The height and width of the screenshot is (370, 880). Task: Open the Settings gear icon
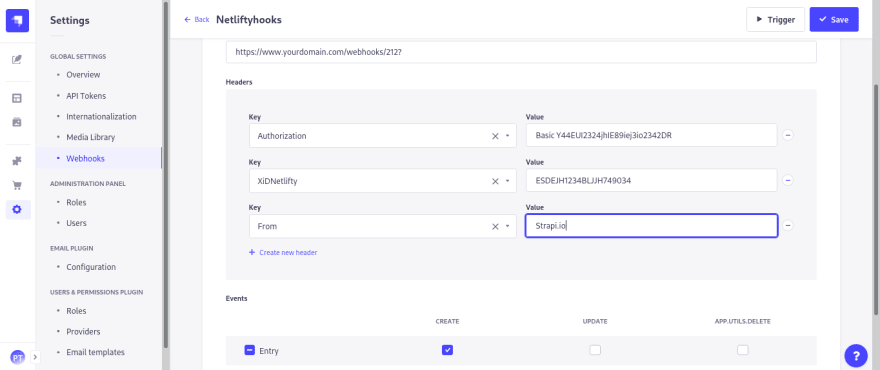tap(17, 209)
